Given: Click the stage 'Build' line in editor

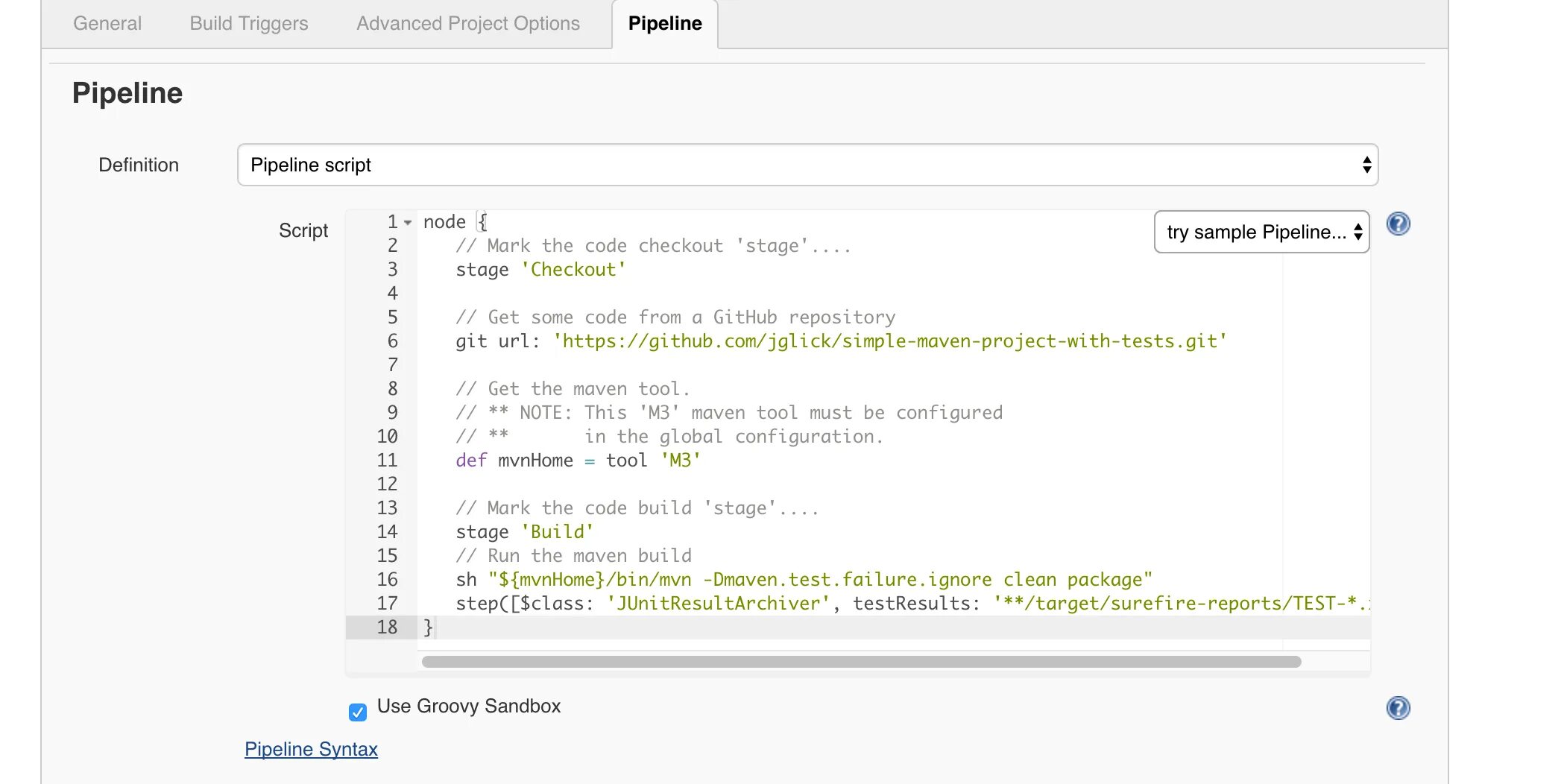Looking at the screenshot, I should point(525,532).
